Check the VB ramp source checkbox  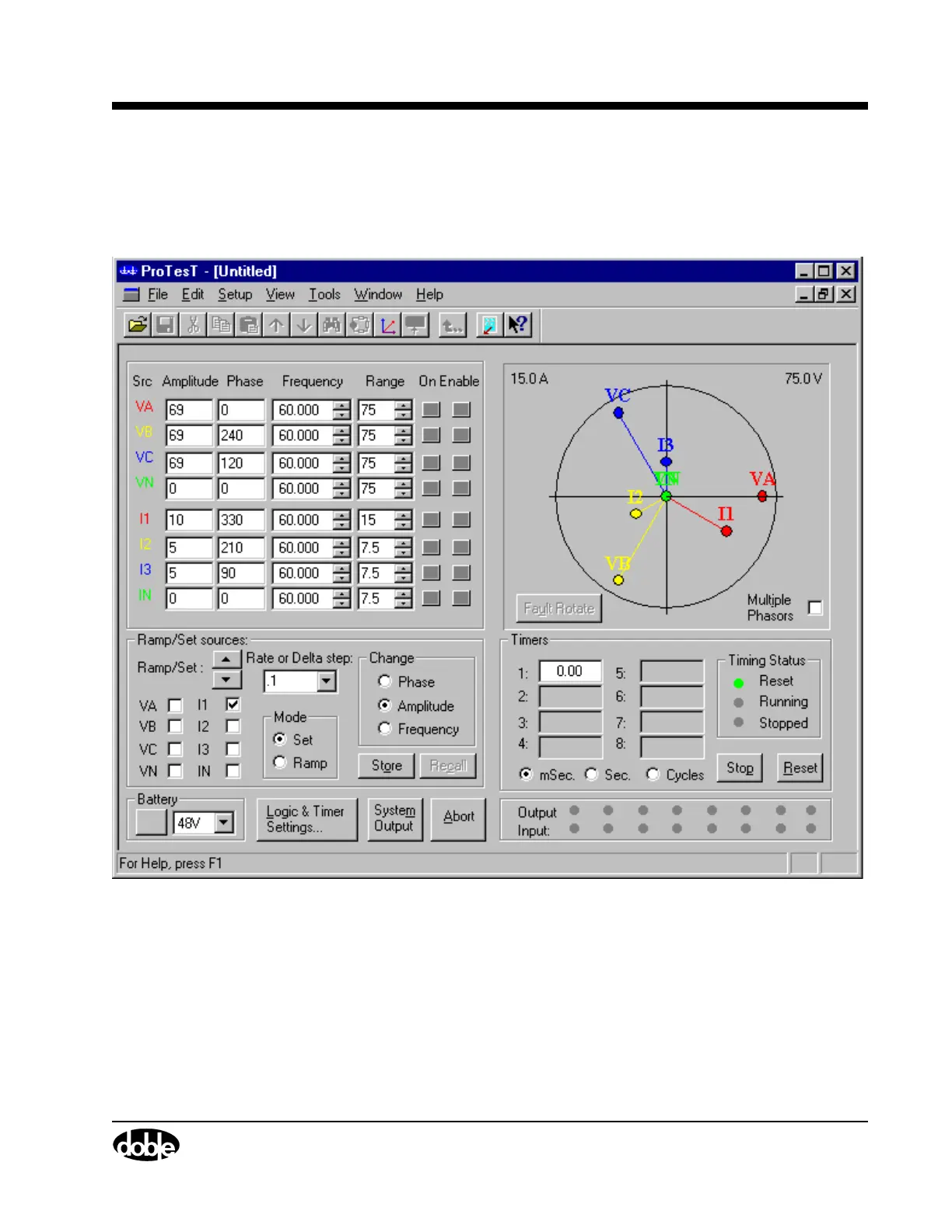point(175,726)
